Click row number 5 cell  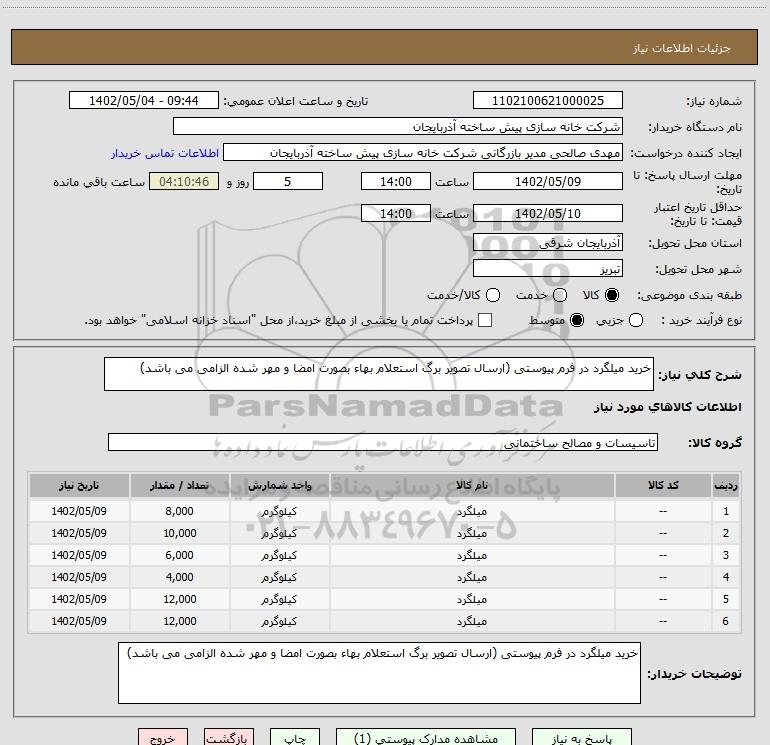726,599
